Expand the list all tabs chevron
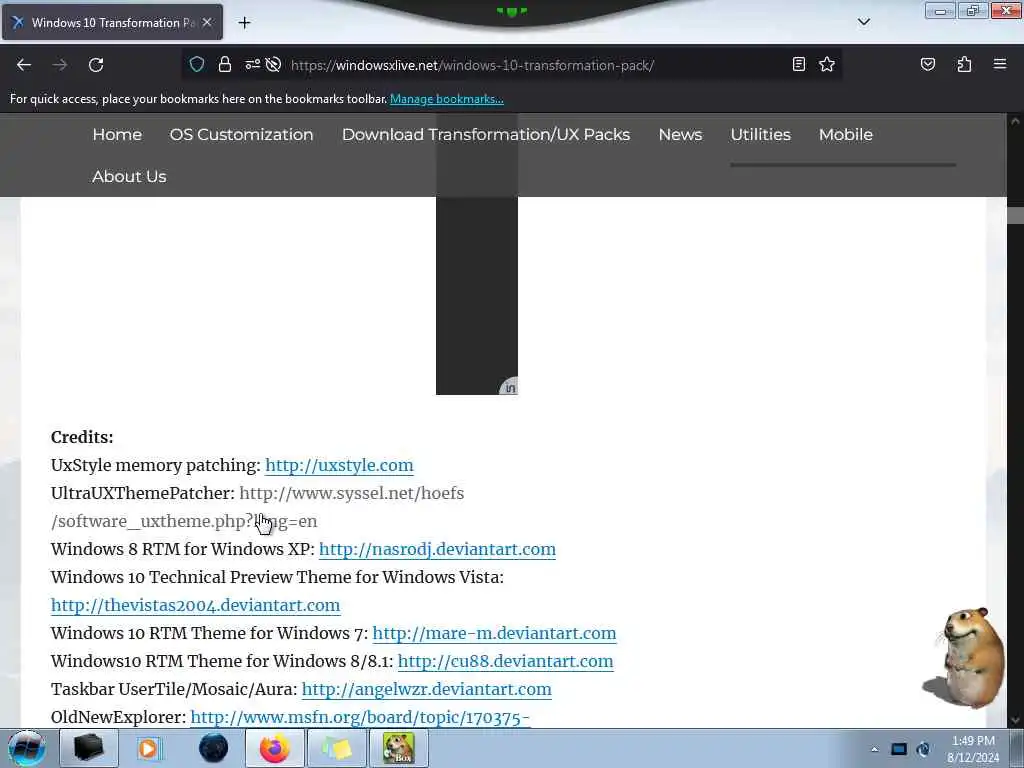1024x768 pixels. tap(863, 22)
